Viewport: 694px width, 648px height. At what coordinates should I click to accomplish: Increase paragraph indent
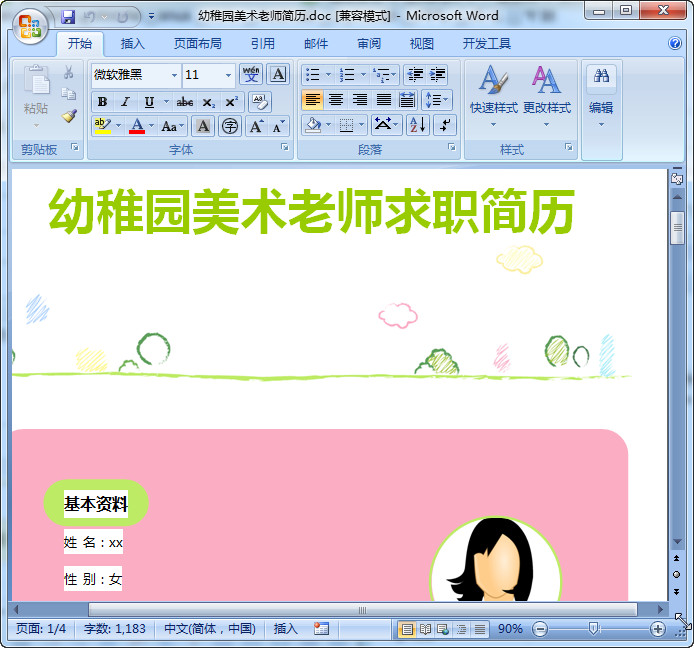438,74
